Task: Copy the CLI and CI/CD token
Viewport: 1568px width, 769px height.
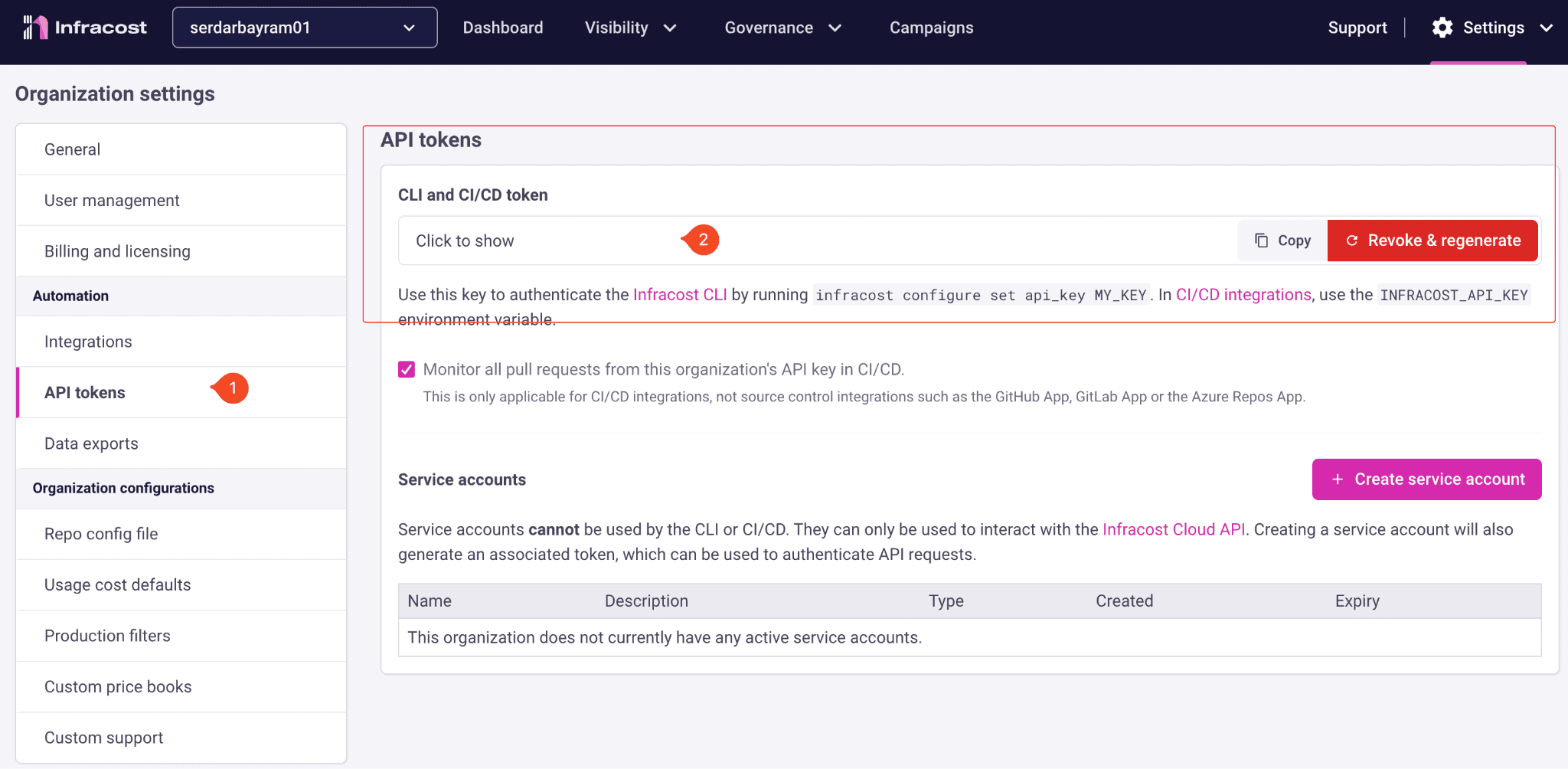Action: (x=1282, y=241)
